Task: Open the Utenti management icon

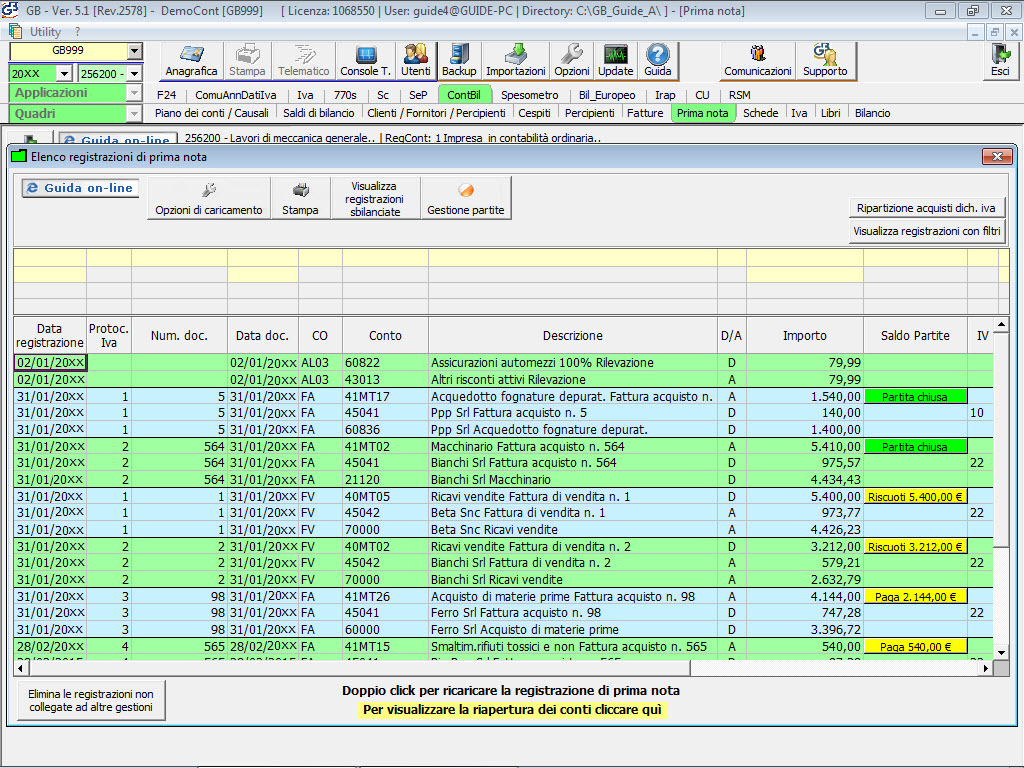Action: point(417,60)
